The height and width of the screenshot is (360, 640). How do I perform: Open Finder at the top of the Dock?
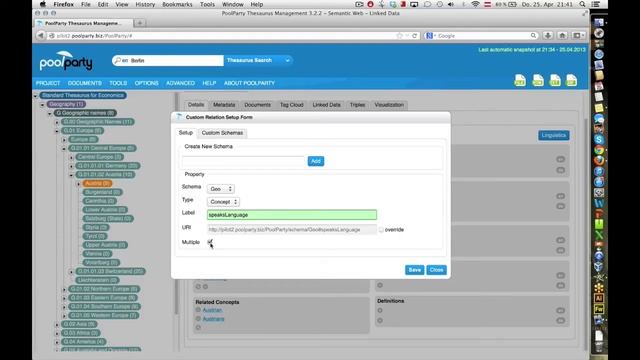pyautogui.click(x=599, y=22)
